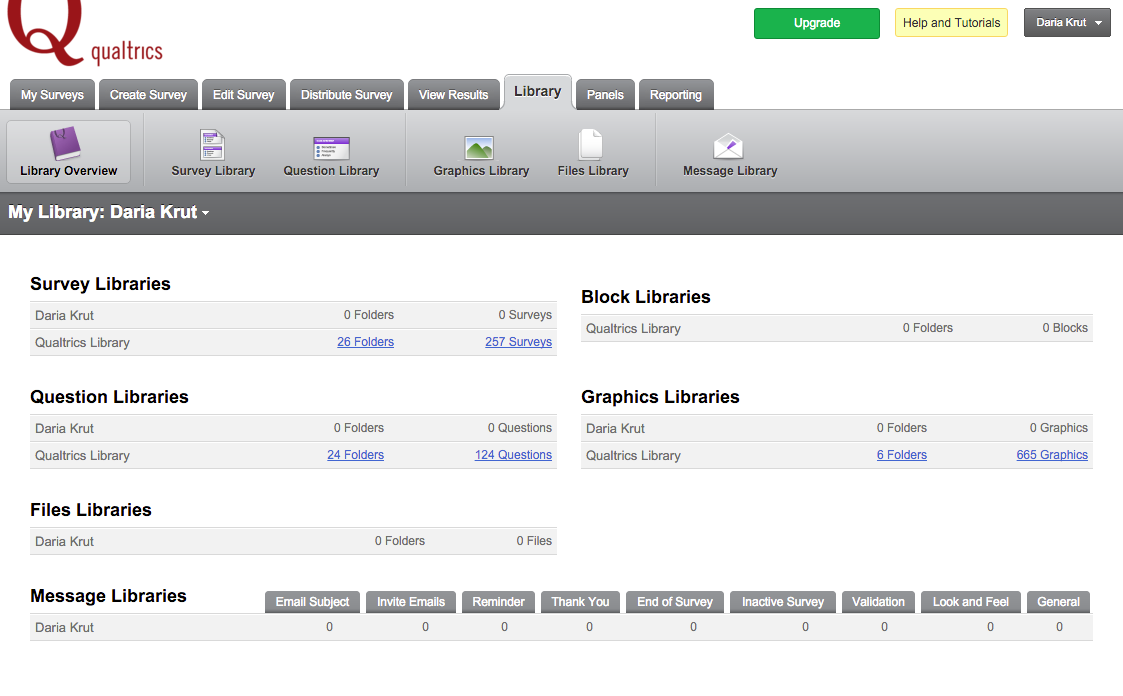Screen dimensions: 1123x696
Task: Open the 26 Folders survey link
Action: tap(365, 342)
